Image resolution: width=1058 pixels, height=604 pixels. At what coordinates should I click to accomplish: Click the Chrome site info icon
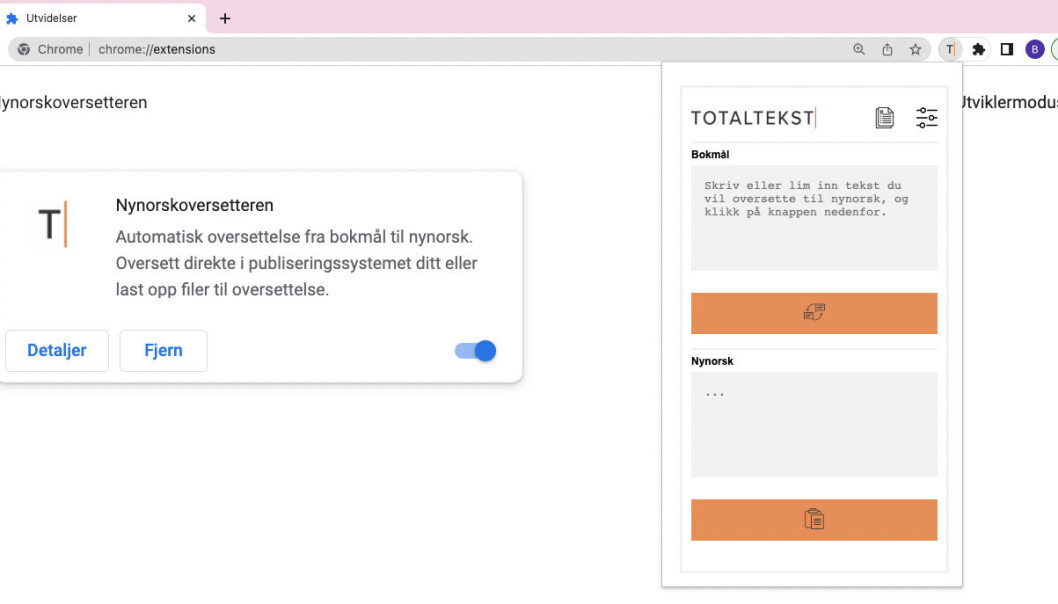pyautogui.click(x=24, y=49)
